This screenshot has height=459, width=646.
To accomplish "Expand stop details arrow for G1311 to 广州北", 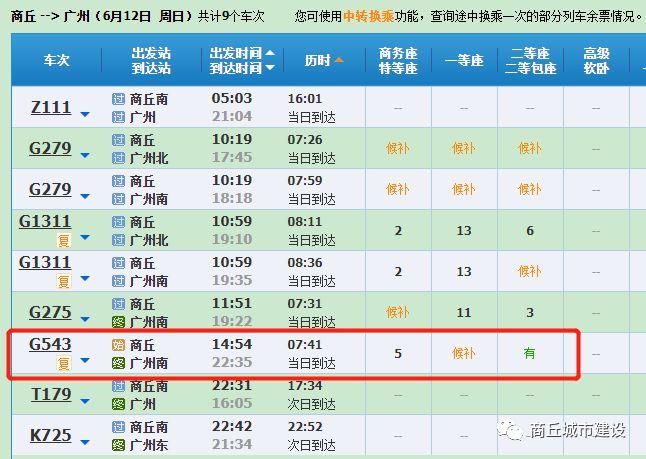I will (x=85, y=237).
